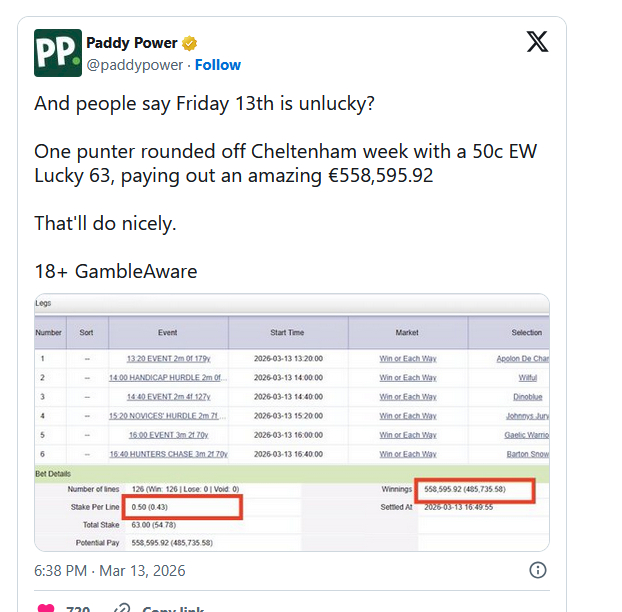Open the 6:38 PM Mar 13, 2026 timestamp

110,571
